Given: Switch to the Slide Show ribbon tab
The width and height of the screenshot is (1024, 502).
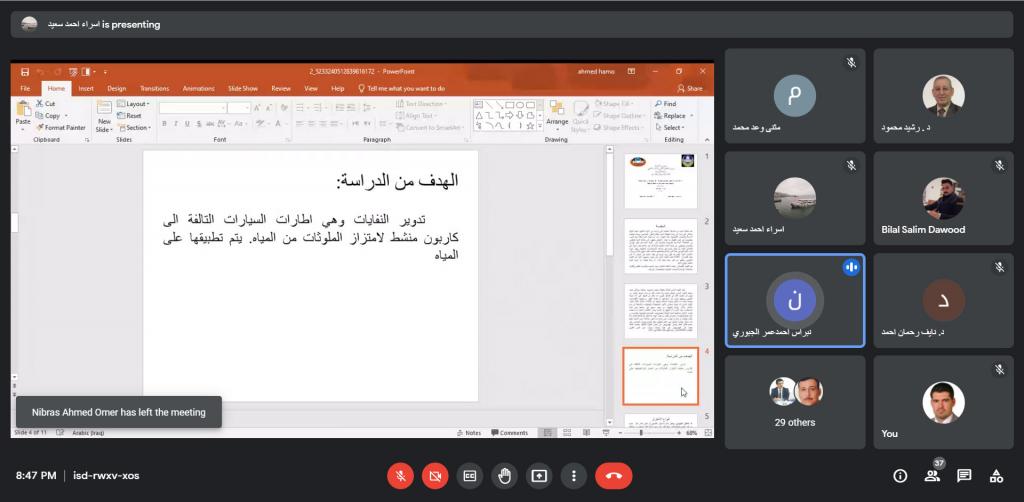Looking at the screenshot, I should (x=243, y=88).
